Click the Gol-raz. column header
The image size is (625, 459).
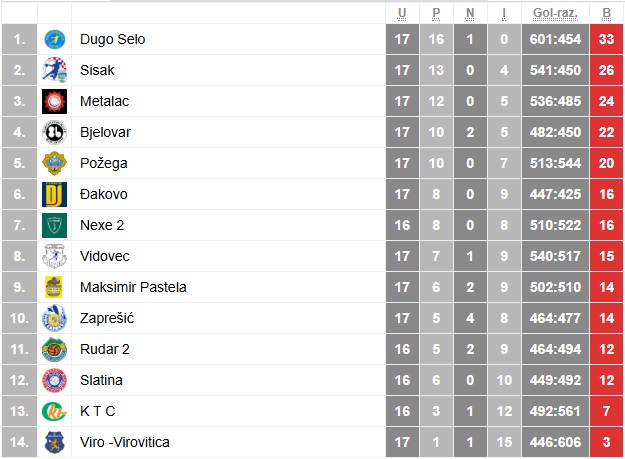pos(555,13)
